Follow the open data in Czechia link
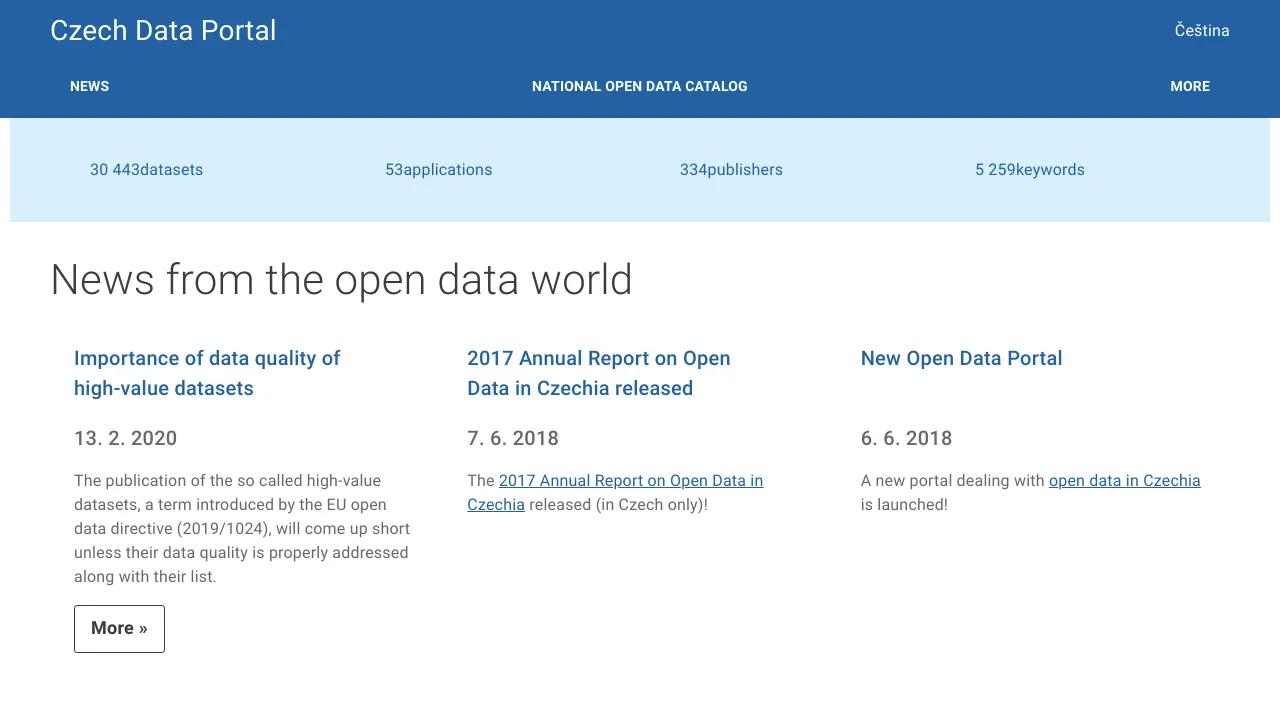Screen dimensions: 1280x720 [1125, 481]
